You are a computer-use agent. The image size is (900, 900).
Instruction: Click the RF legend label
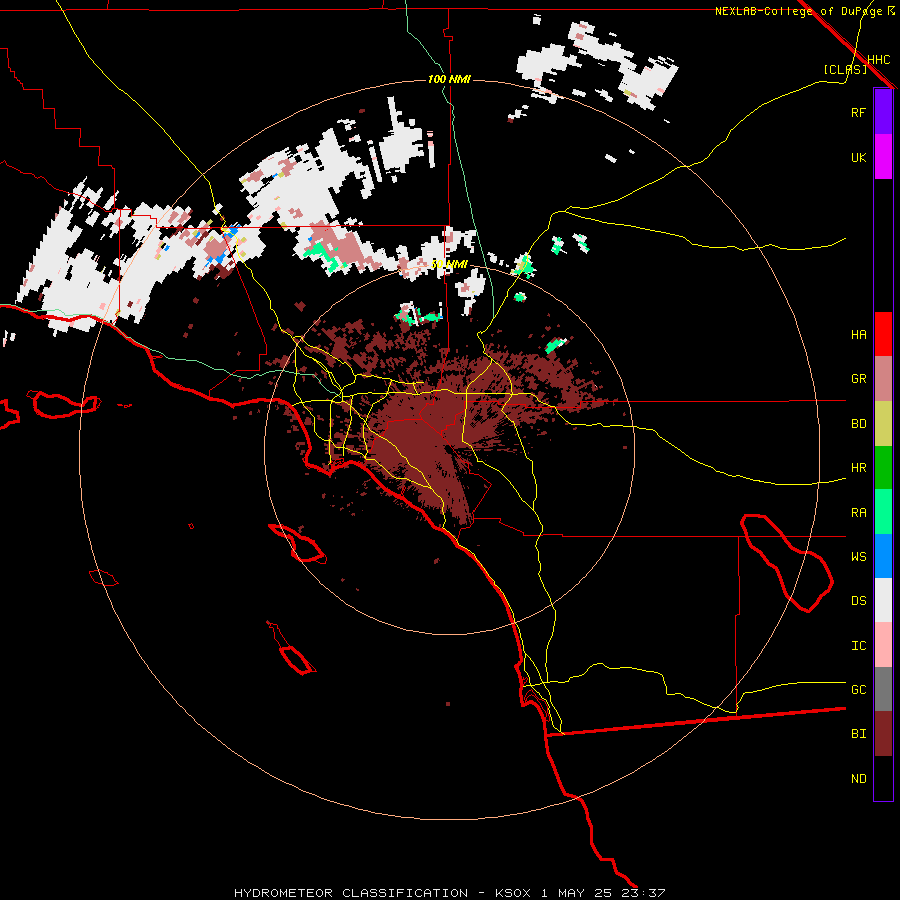(858, 112)
